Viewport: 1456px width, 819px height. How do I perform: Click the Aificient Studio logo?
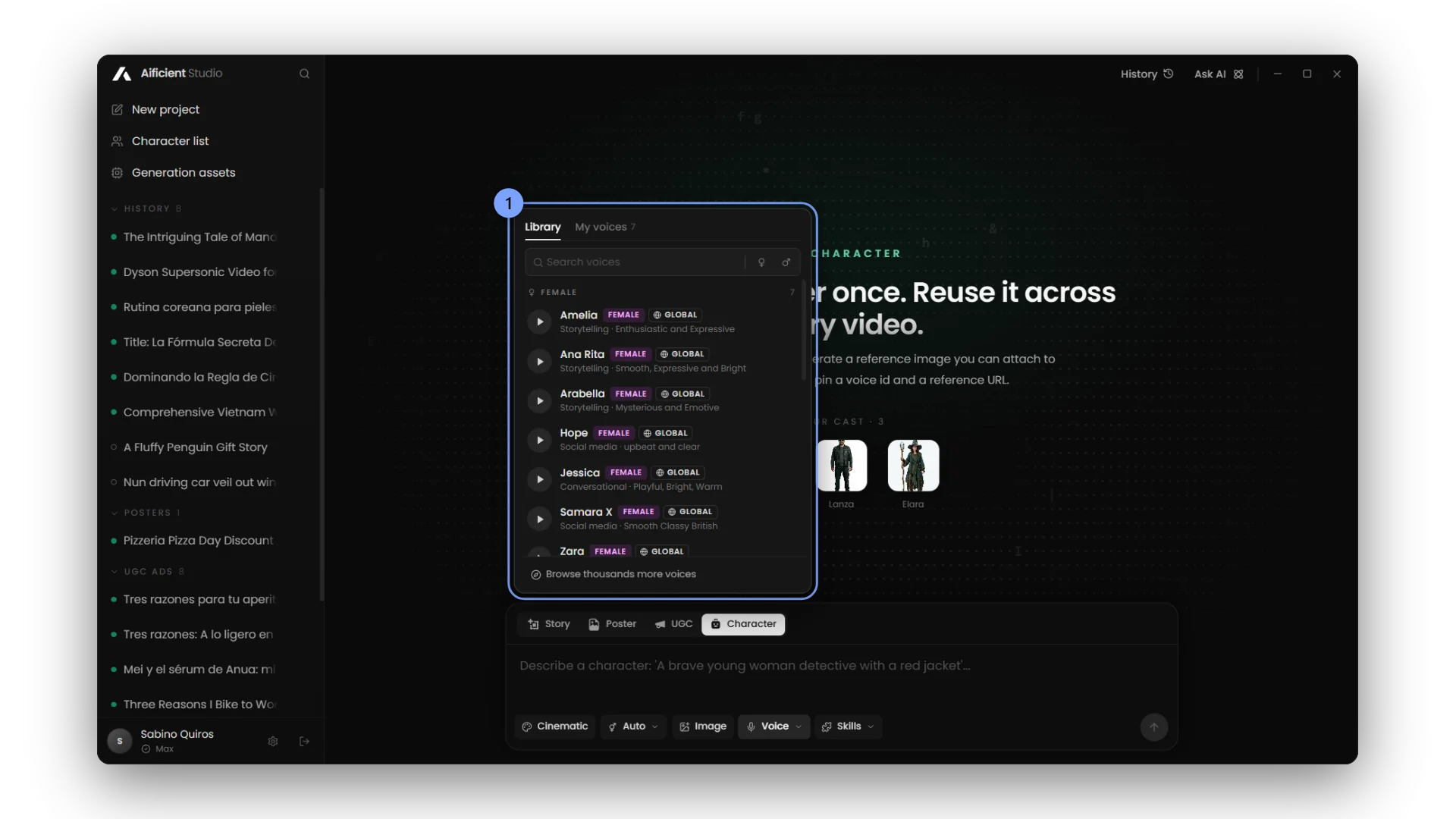point(168,74)
